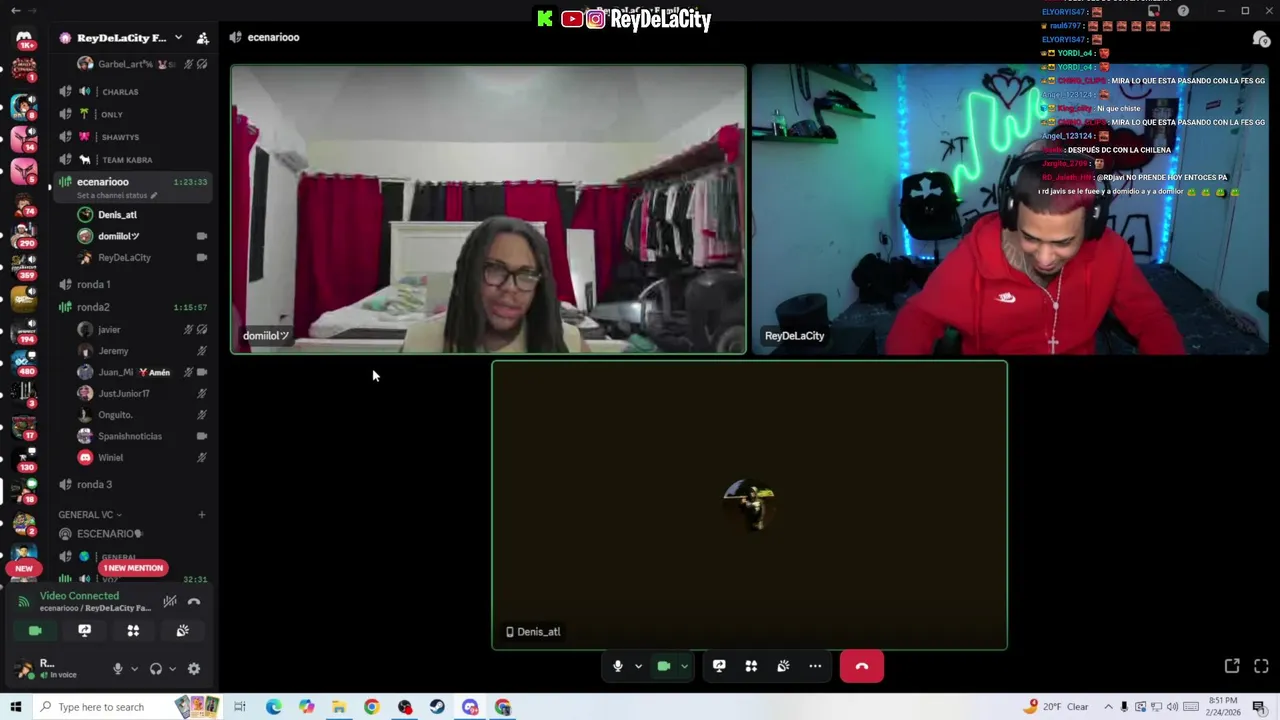This screenshot has height=720, width=1280.
Task: Join ronda 3 voice channel
Action: pos(132,485)
